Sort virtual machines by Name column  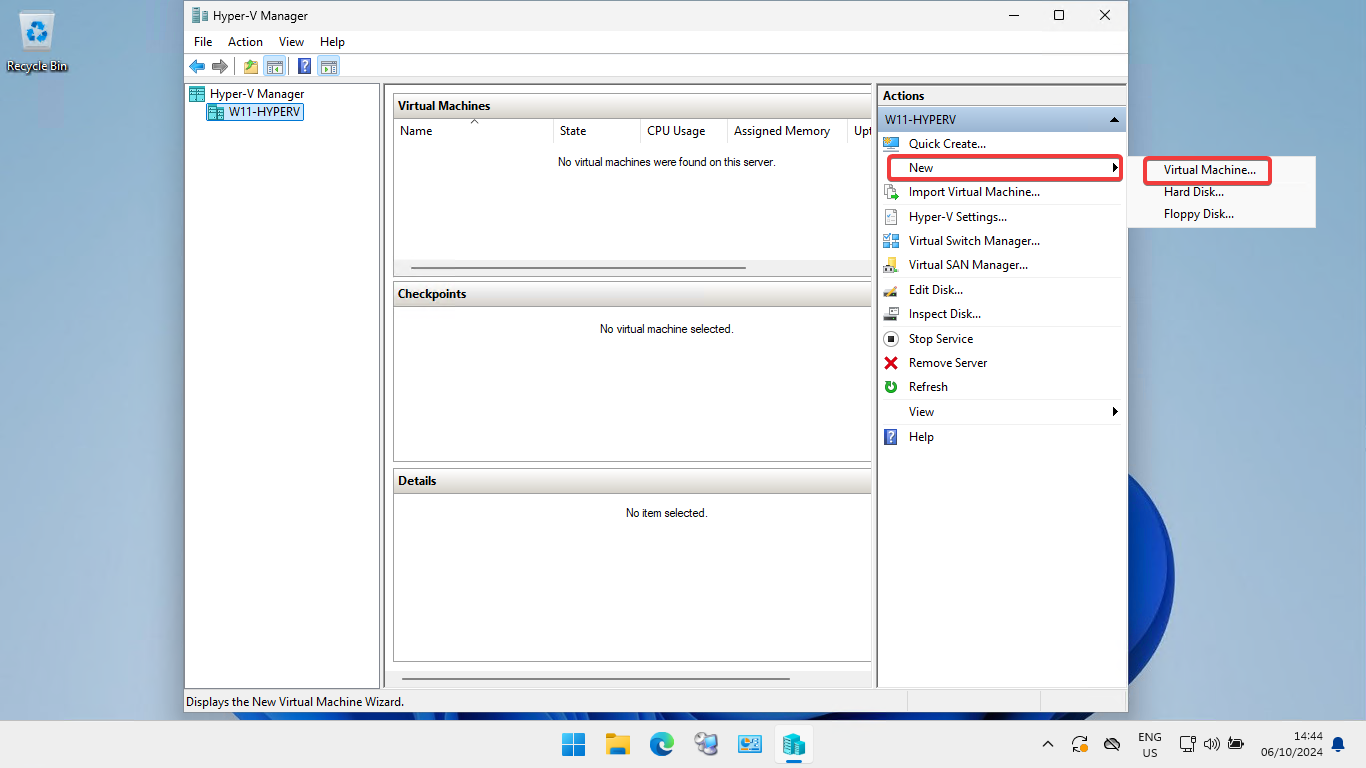pyautogui.click(x=473, y=131)
